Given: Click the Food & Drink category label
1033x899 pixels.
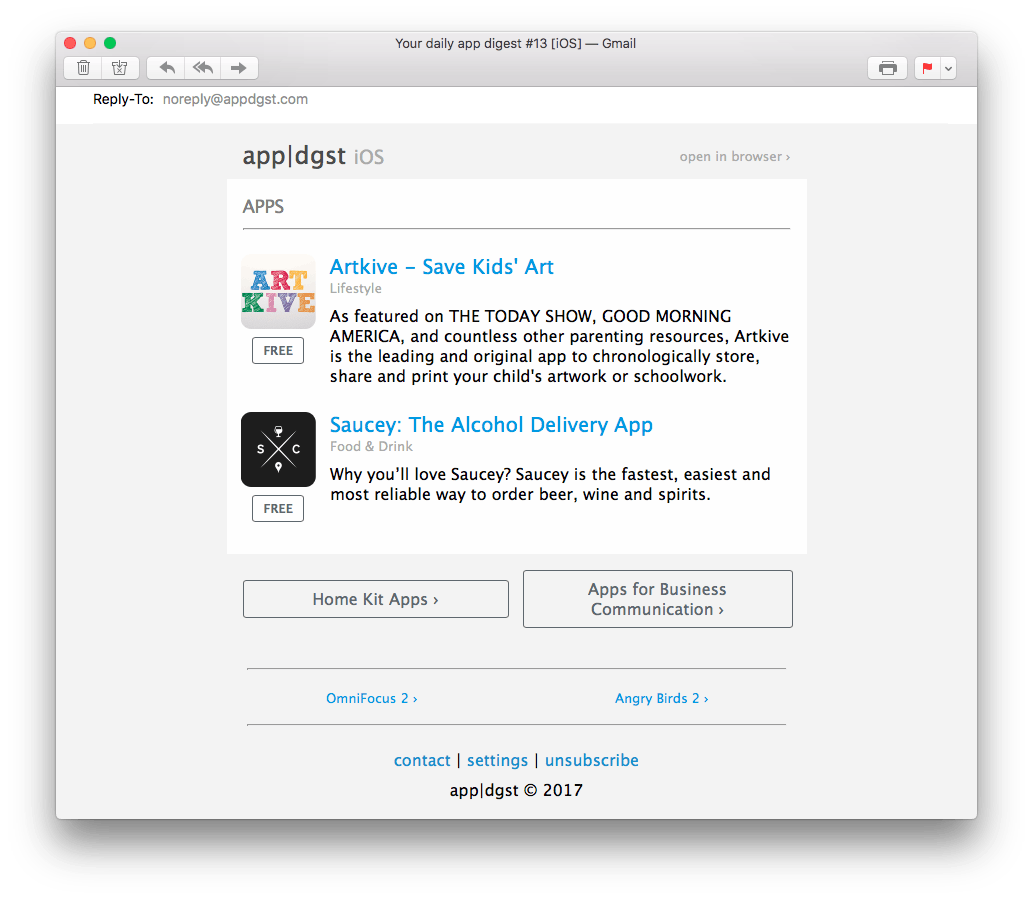Looking at the screenshot, I should 372,447.
